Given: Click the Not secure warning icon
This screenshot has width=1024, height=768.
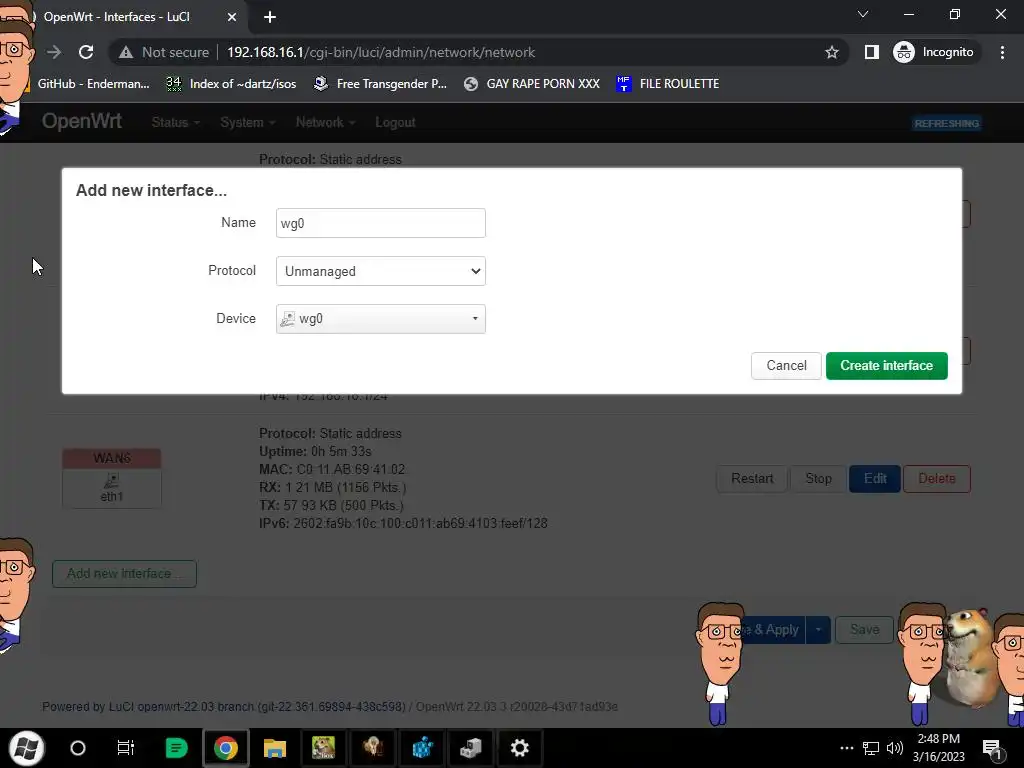Looking at the screenshot, I should click(126, 52).
